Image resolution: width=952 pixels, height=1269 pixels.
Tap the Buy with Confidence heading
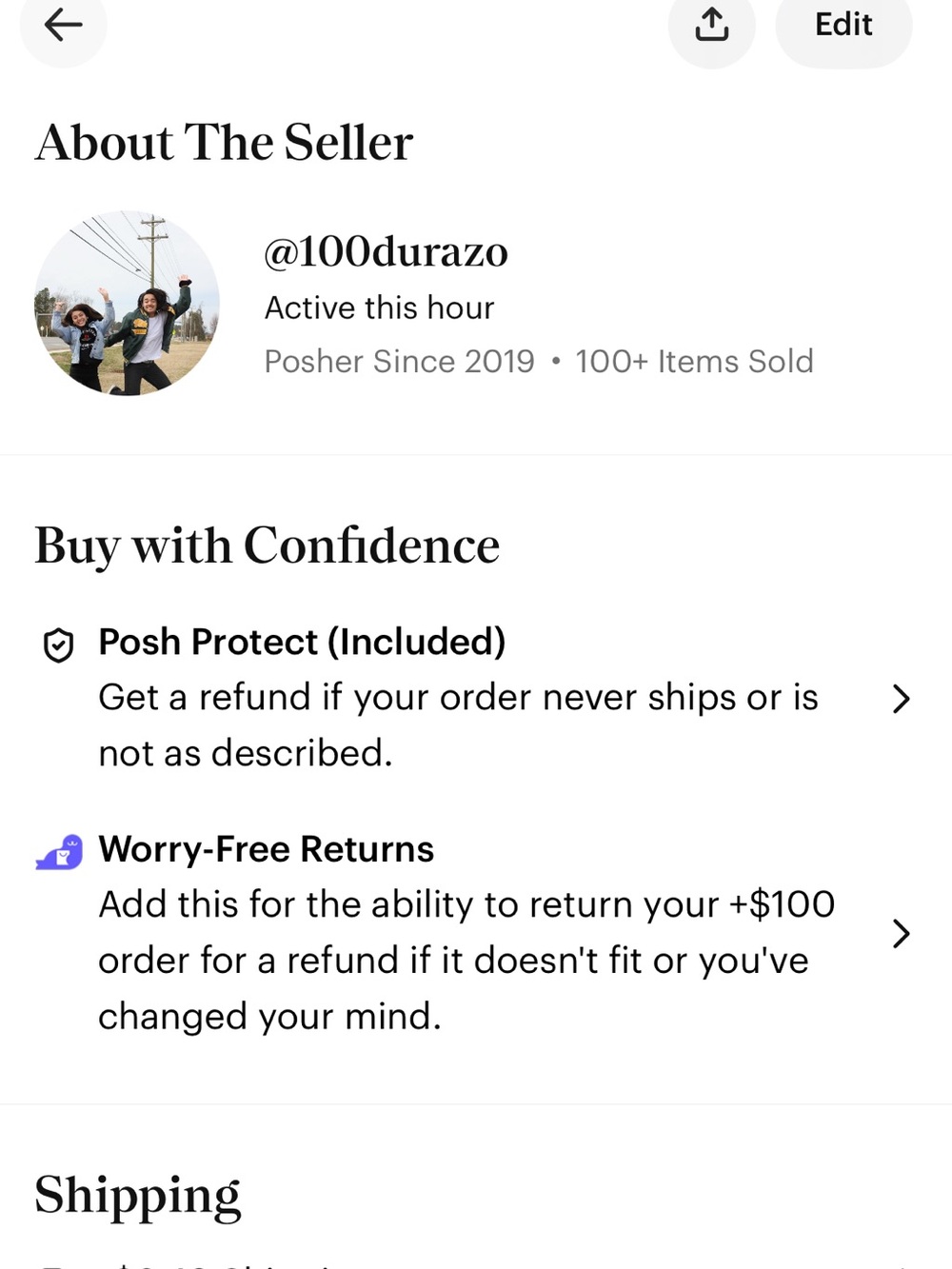click(267, 546)
